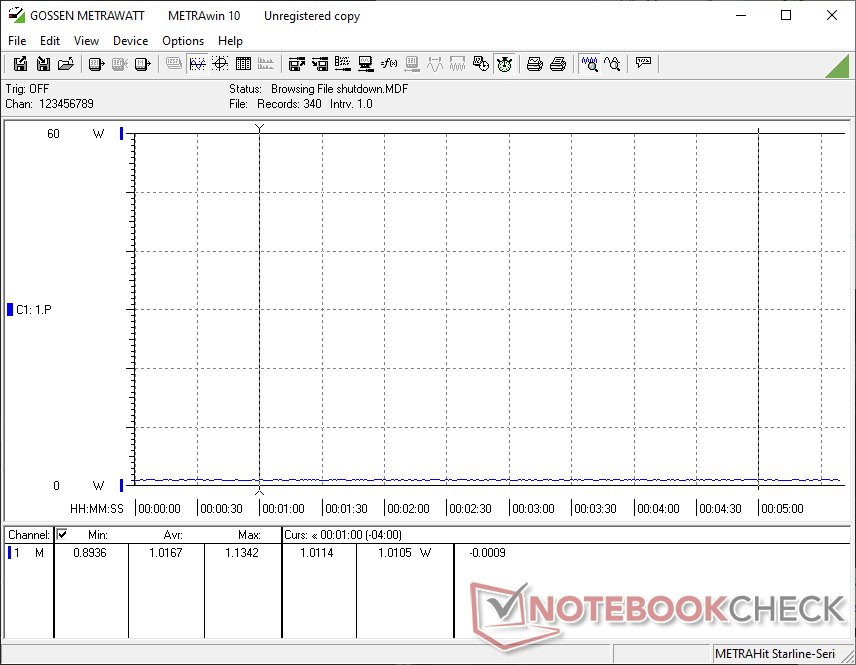856x665 pixels.
Task: Click the first printer icon
Action: click(x=535, y=64)
